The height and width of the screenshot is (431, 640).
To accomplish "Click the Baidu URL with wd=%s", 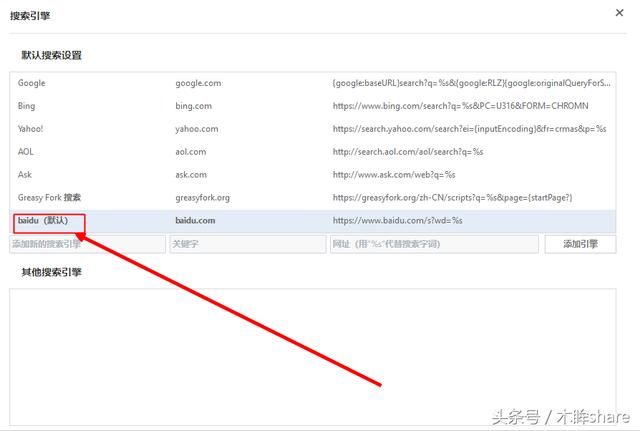I will [397, 221].
